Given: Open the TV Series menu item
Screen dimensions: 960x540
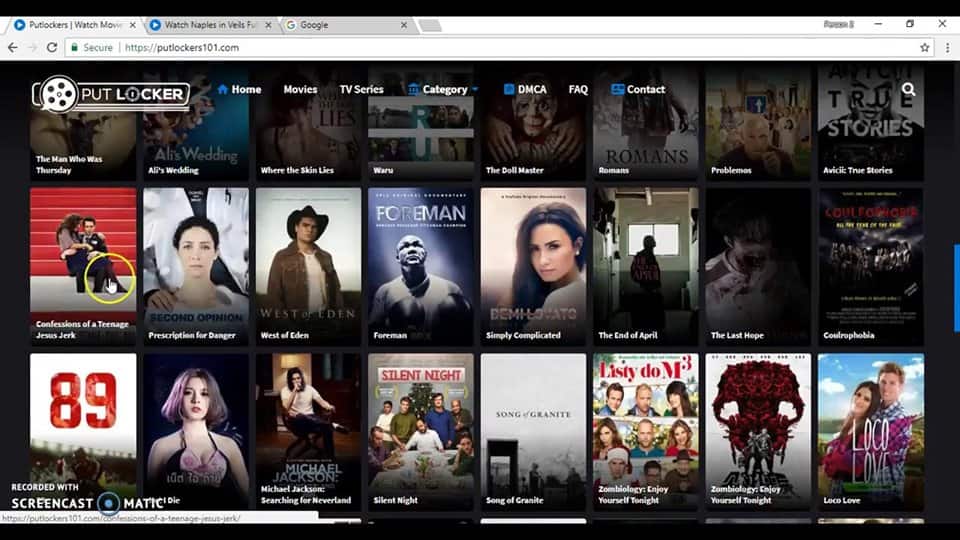Looking at the screenshot, I should (x=361, y=89).
